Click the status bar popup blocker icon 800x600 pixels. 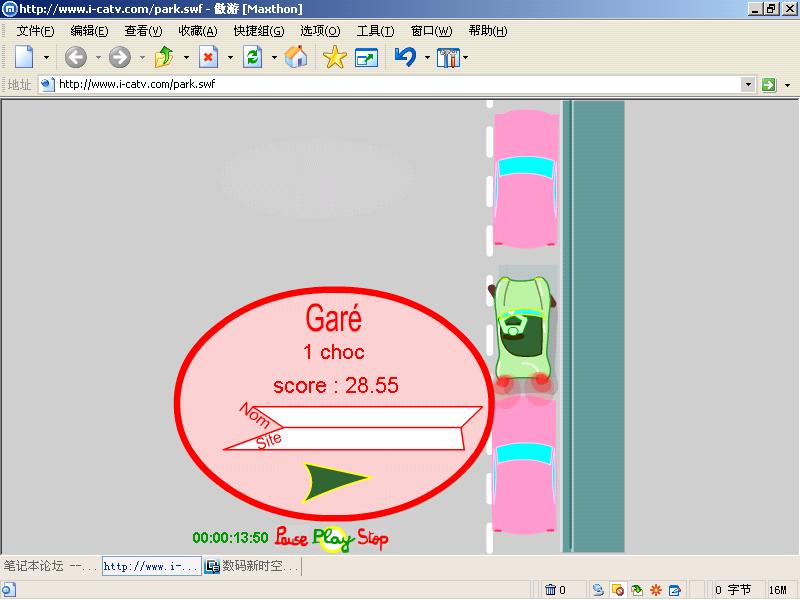[617, 590]
